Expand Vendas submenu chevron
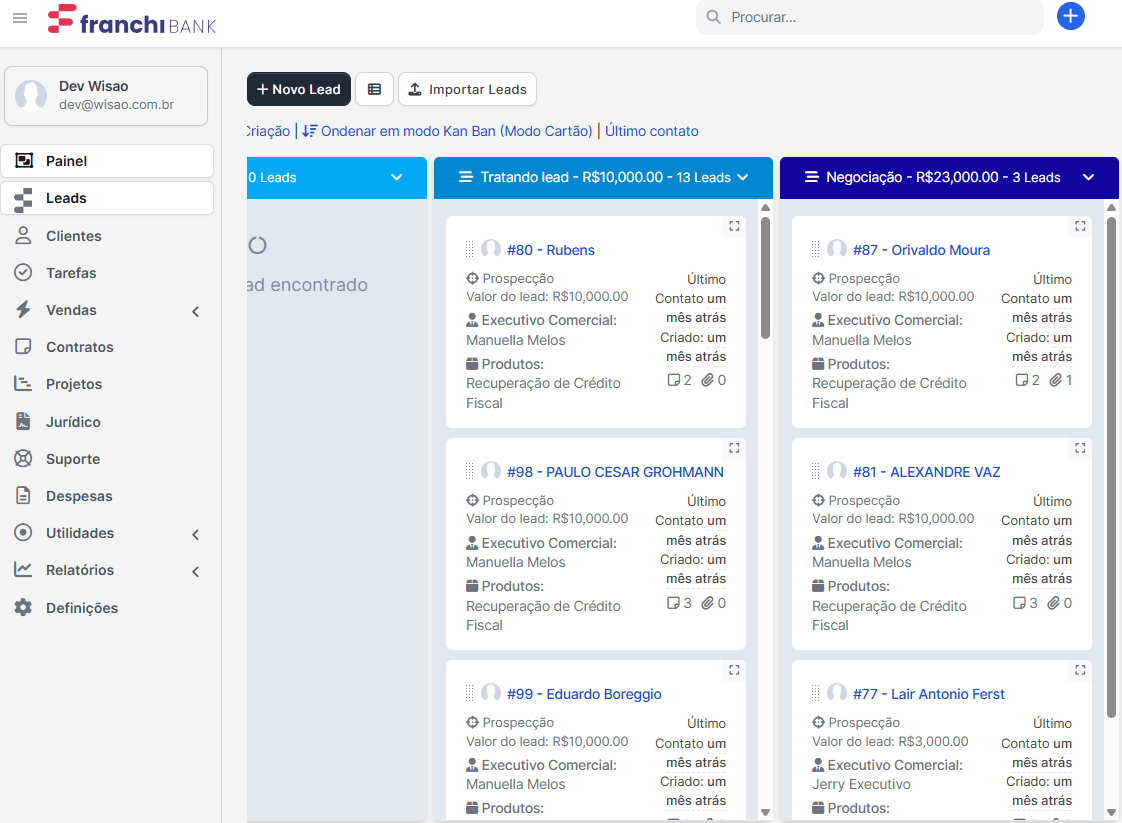The height and width of the screenshot is (823, 1122). (195, 311)
